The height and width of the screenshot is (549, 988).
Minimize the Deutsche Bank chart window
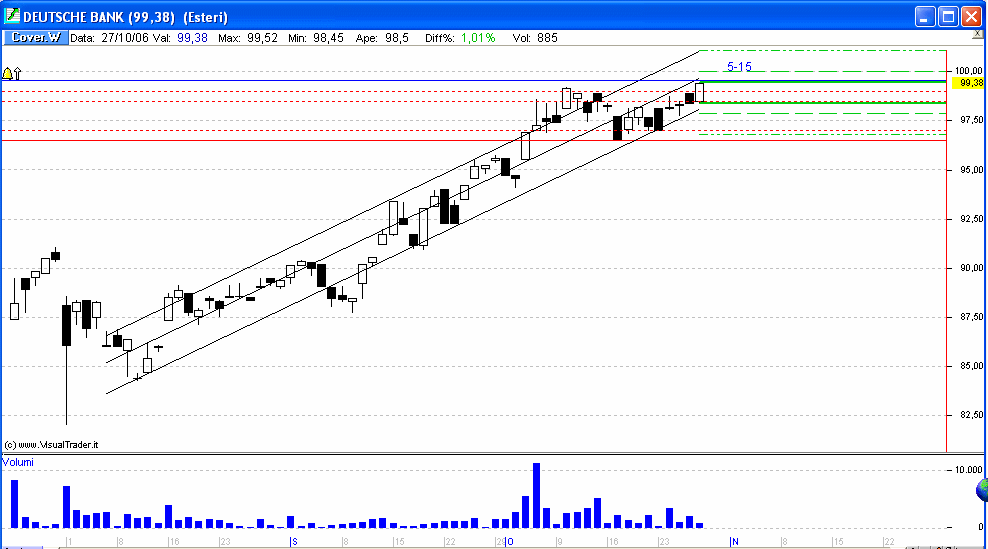tap(924, 16)
